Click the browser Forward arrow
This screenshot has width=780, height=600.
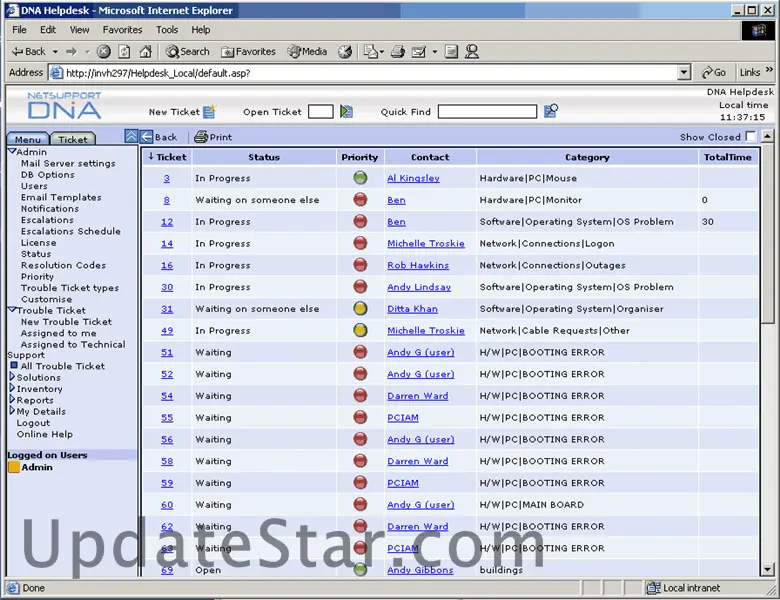(x=72, y=51)
